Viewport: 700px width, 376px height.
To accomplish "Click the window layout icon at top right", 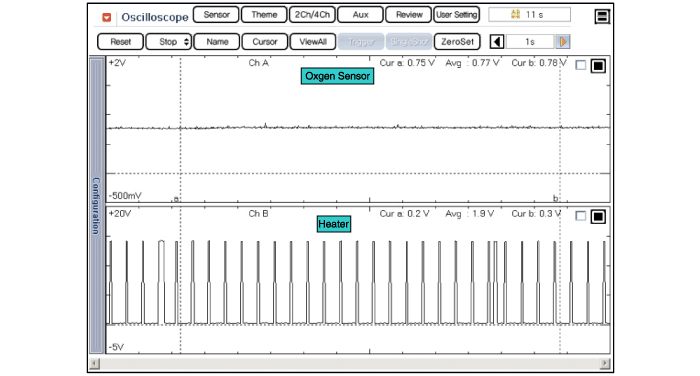I will tap(602, 17).
